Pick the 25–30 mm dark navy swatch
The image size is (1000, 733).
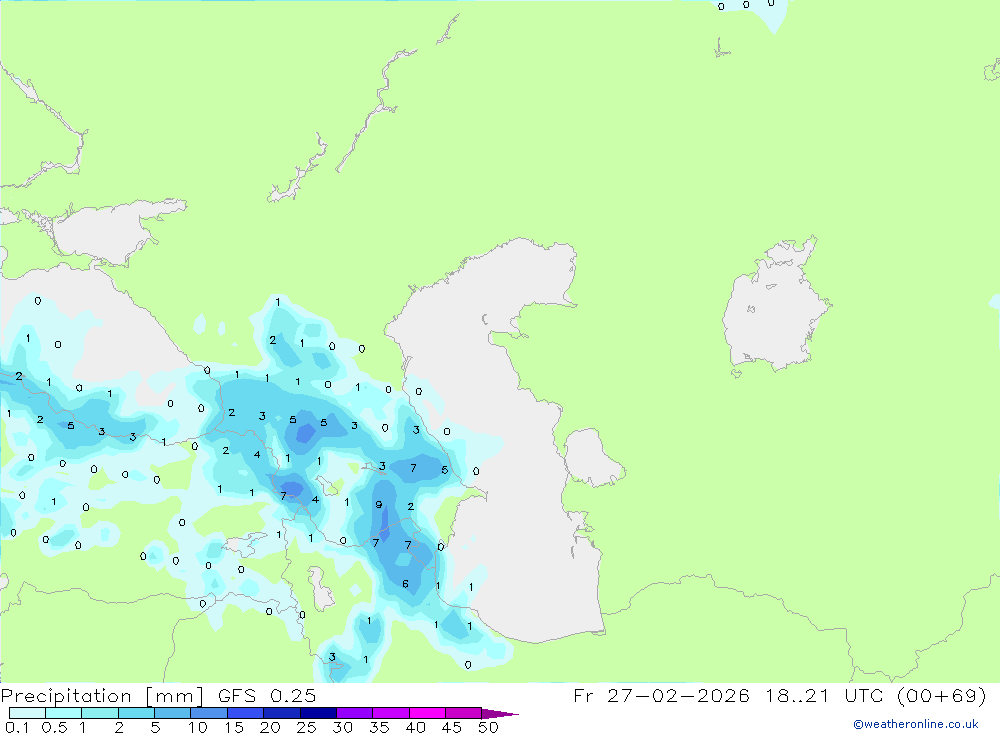318,713
